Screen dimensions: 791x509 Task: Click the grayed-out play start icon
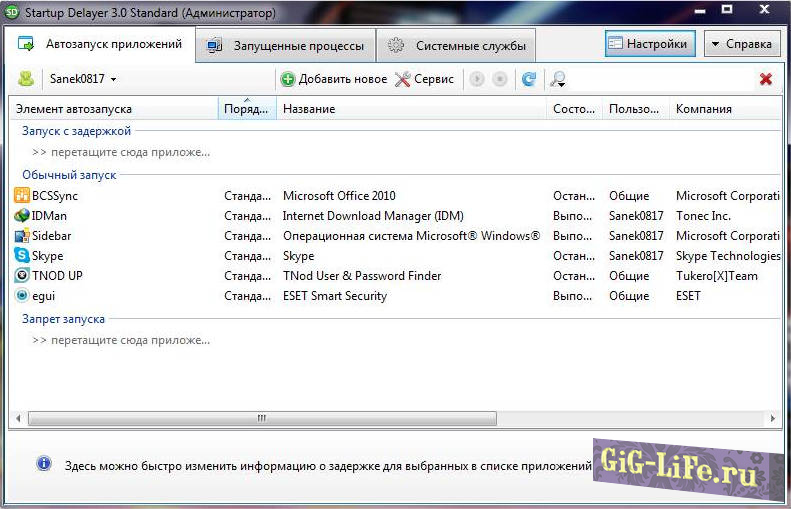point(477,79)
